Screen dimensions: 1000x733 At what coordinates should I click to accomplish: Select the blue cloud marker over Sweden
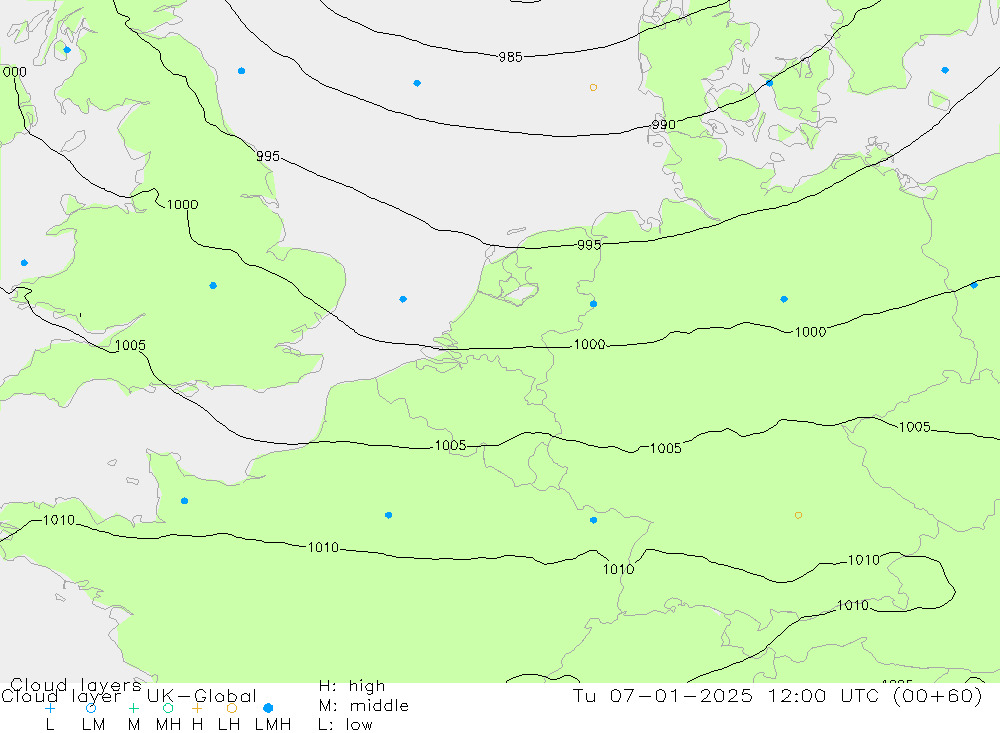click(x=945, y=70)
